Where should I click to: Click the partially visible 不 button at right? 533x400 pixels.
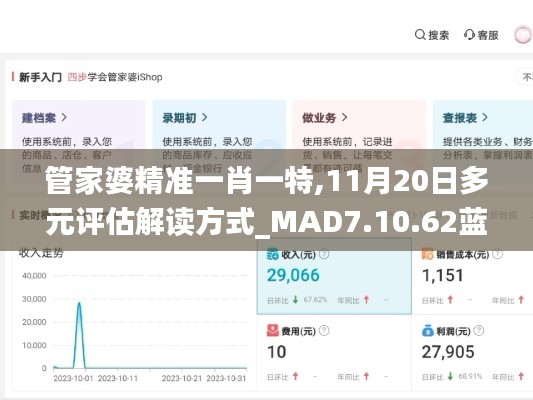(x=526, y=77)
